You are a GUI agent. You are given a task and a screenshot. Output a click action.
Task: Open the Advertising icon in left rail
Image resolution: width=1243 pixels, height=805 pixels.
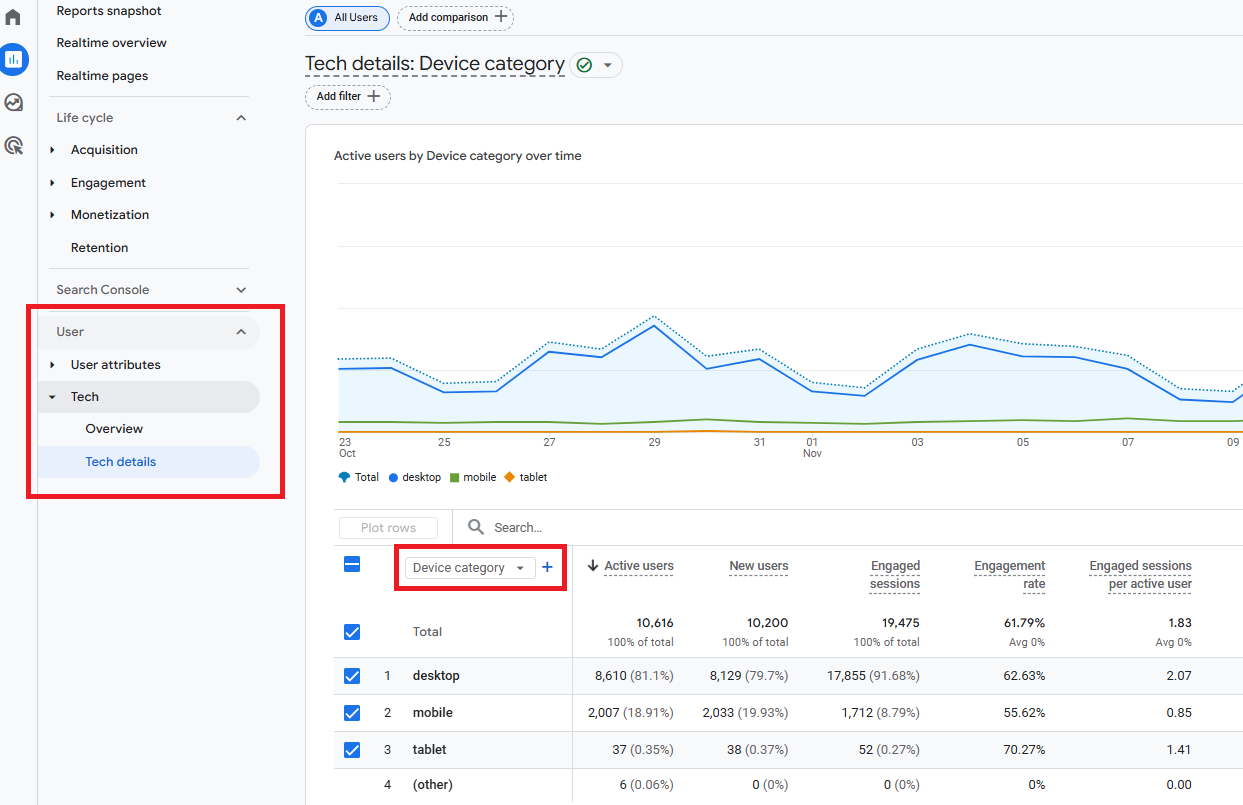pos(14,146)
